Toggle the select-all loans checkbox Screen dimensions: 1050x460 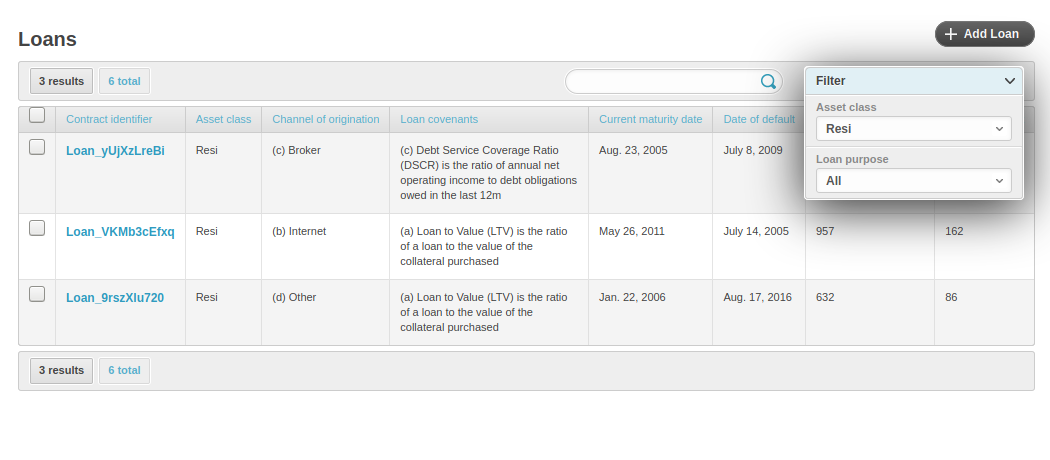pos(37,115)
